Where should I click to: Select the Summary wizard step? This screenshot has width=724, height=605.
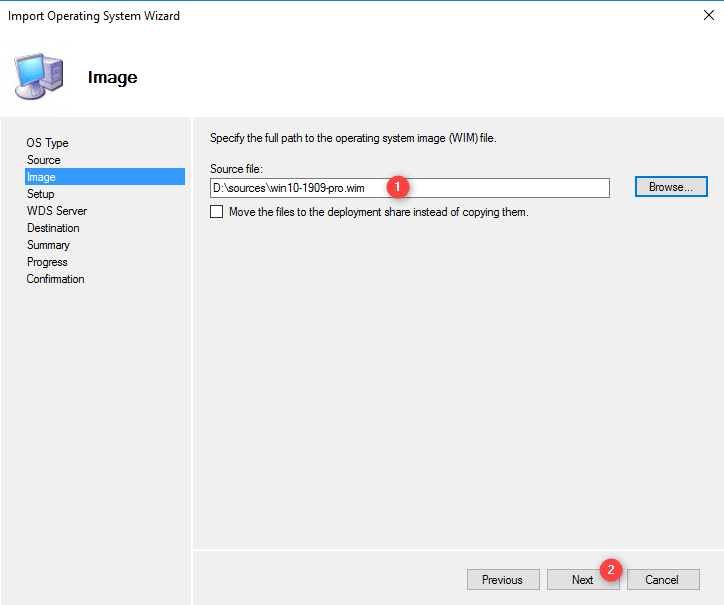coord(48,245)
